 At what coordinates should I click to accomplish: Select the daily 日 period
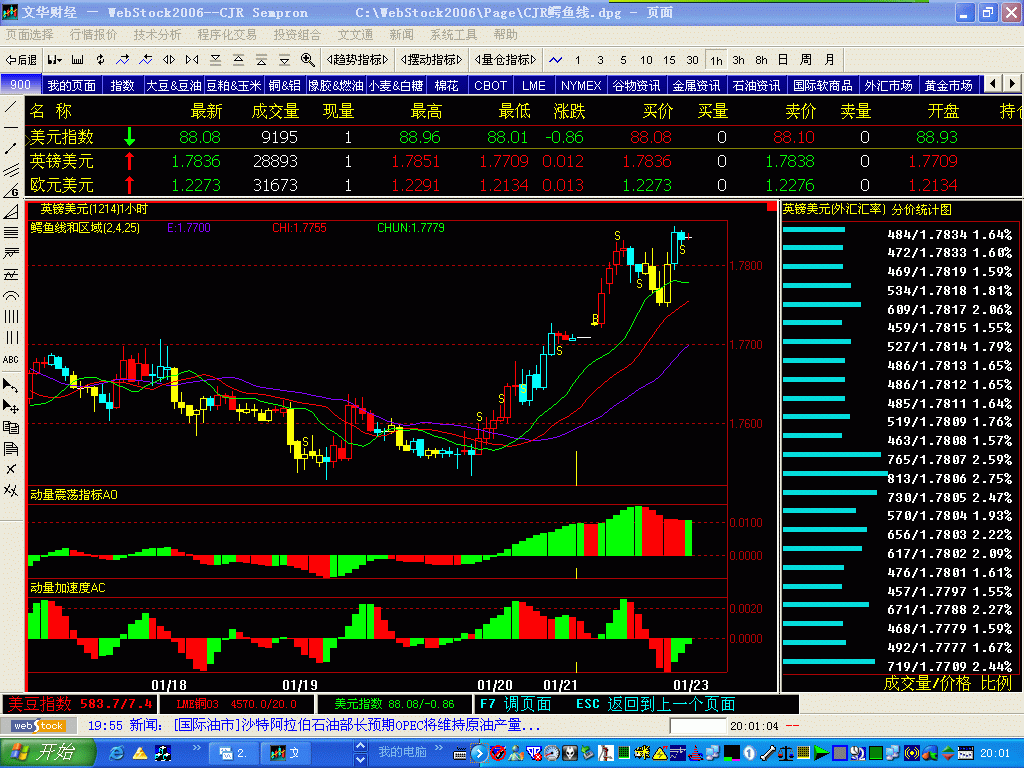pyautogui.click(x=783, y=60)
